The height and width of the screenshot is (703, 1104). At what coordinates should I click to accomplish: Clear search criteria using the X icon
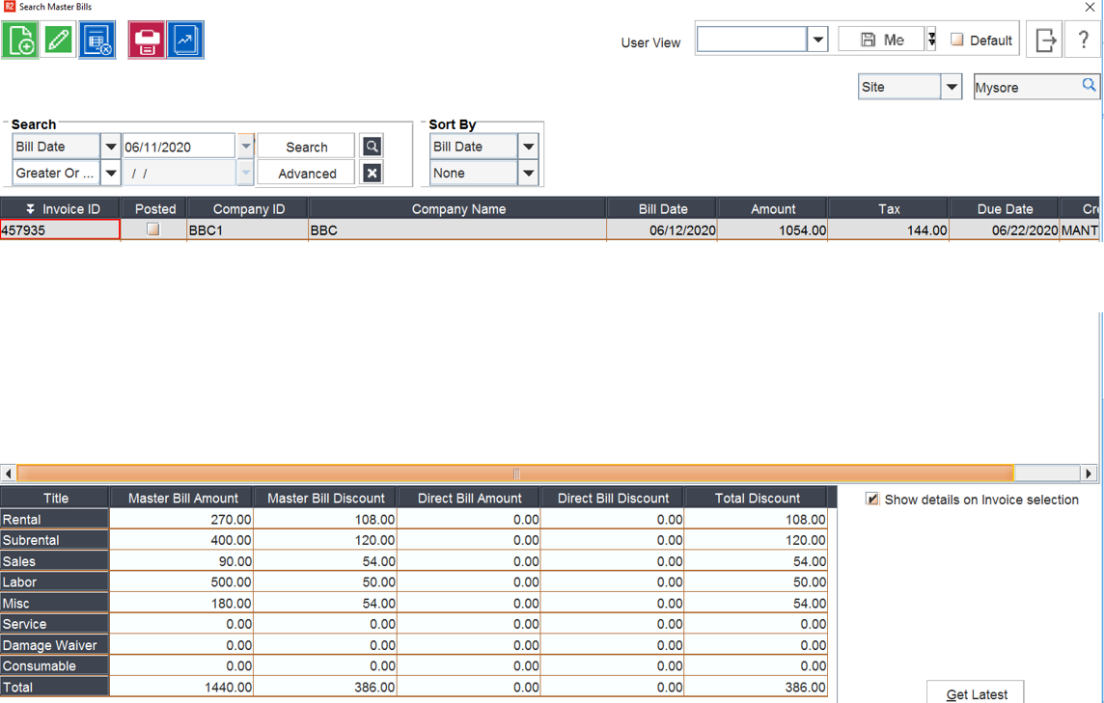pyautogui.click(x=371, y=172)
